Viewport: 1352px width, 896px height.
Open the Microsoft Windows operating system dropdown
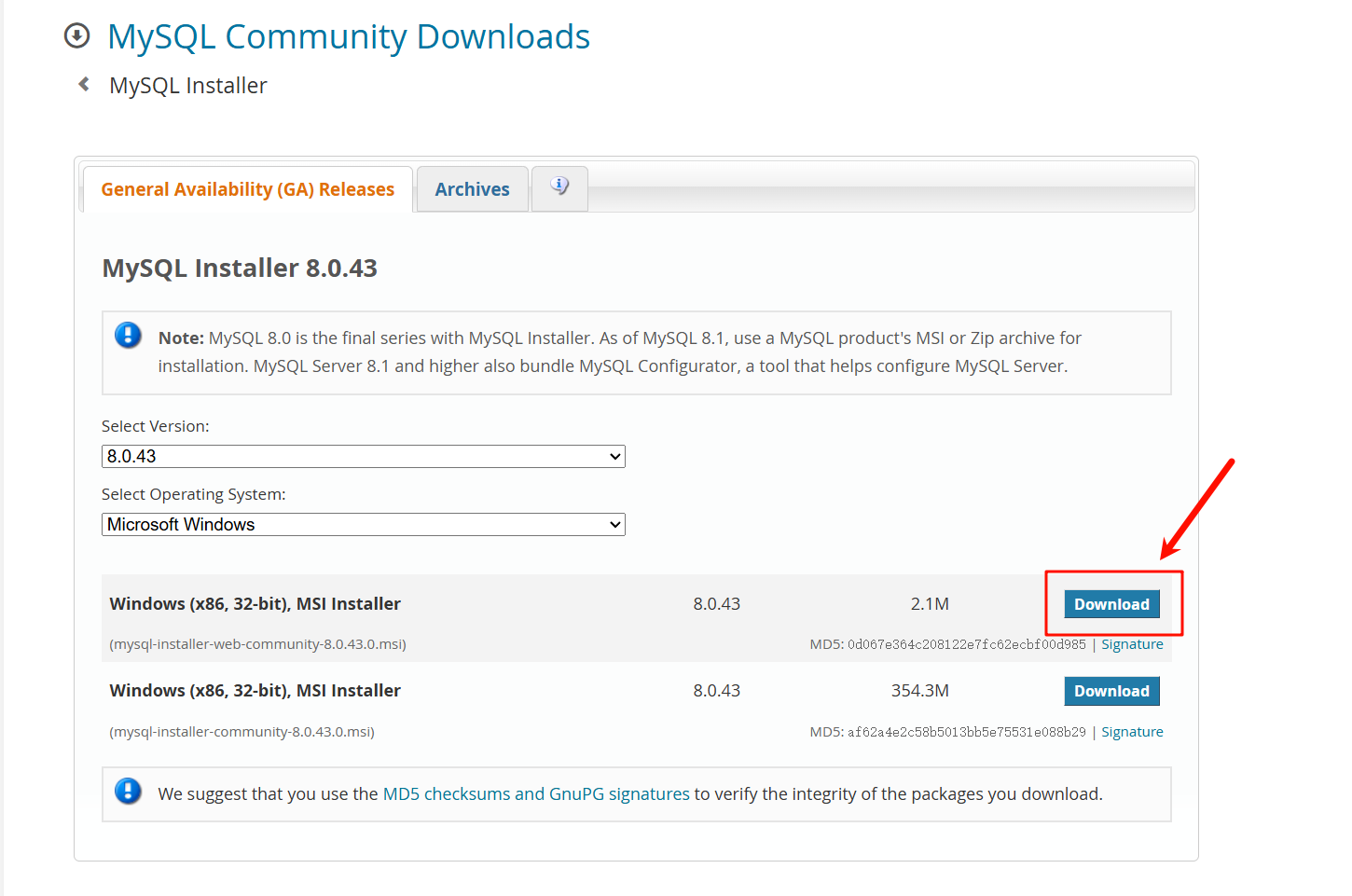click(363, 525)
